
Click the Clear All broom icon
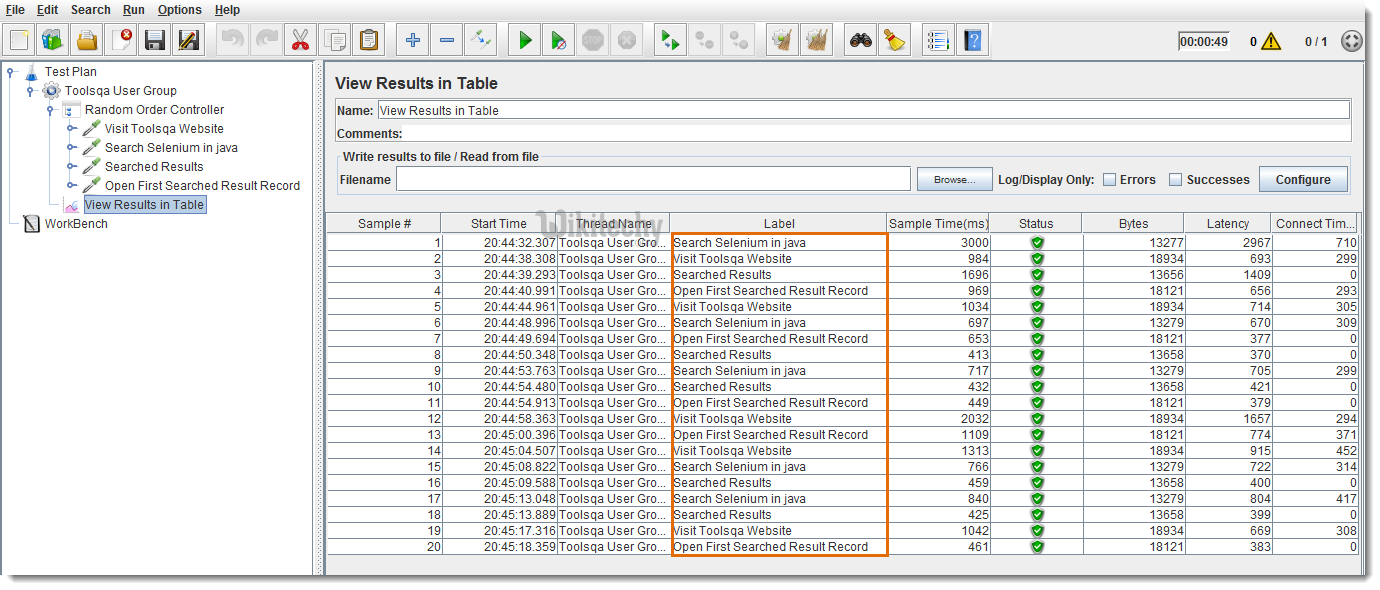pos(818,39)
